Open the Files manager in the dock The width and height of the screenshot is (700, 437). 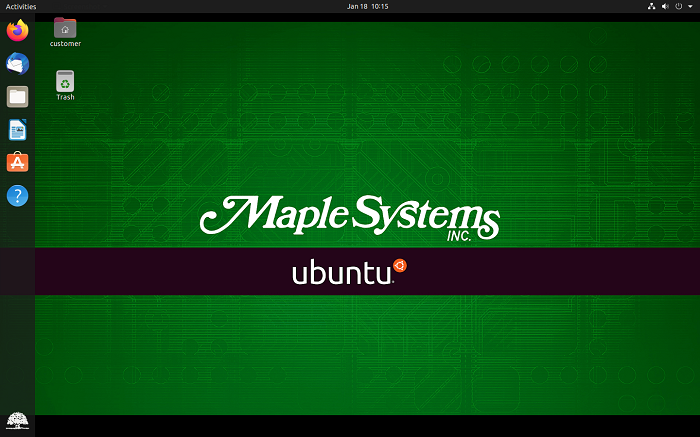pos(17,97)
